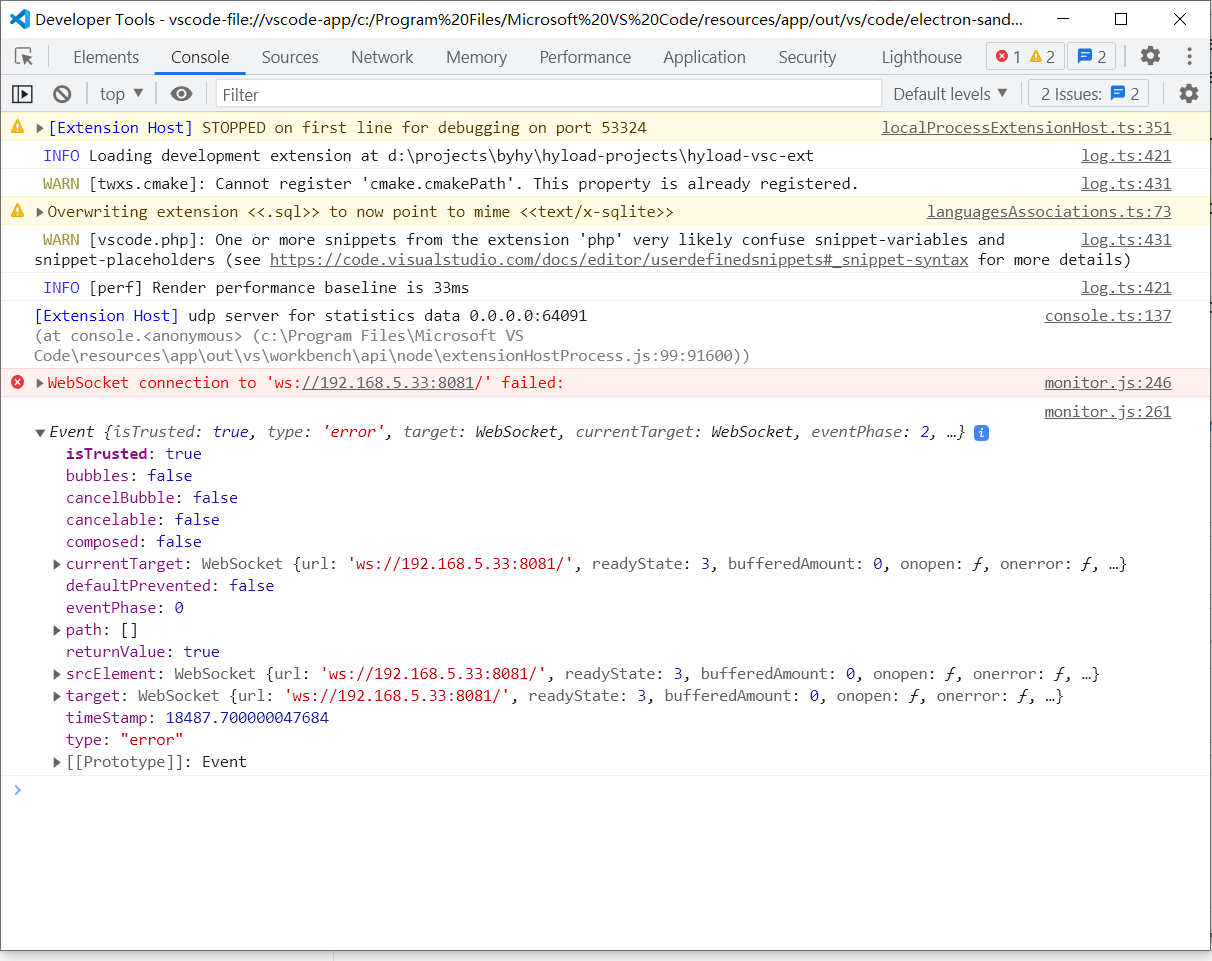Select the isTrusted: true property
The width and height of the screenshot is (1212, 961).
click(x=134, y=454)
